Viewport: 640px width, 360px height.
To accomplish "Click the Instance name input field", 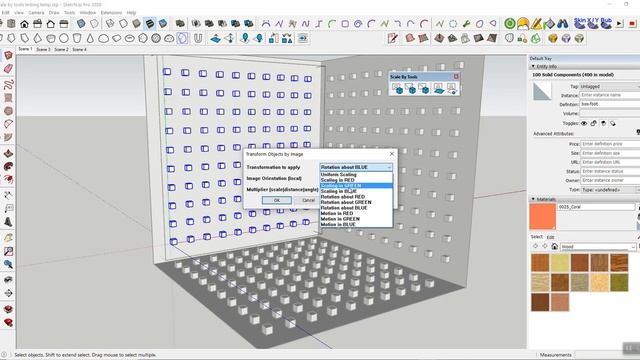I will click(610, 95).
